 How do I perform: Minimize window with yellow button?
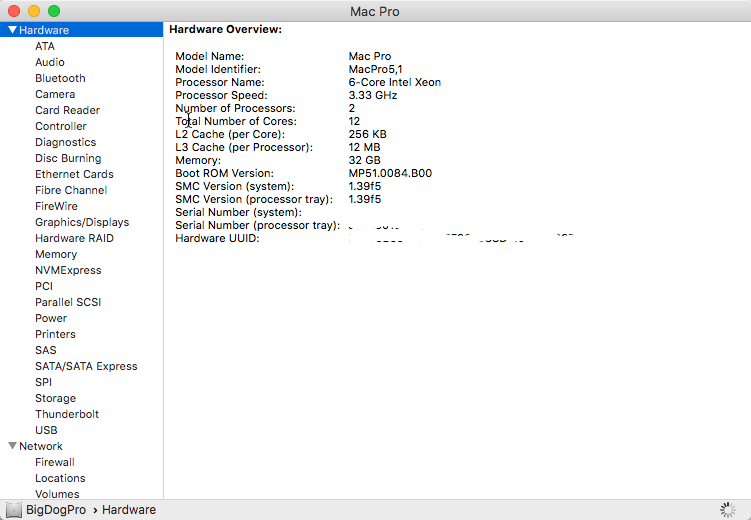pyautogui.click(x=34, y=11)
